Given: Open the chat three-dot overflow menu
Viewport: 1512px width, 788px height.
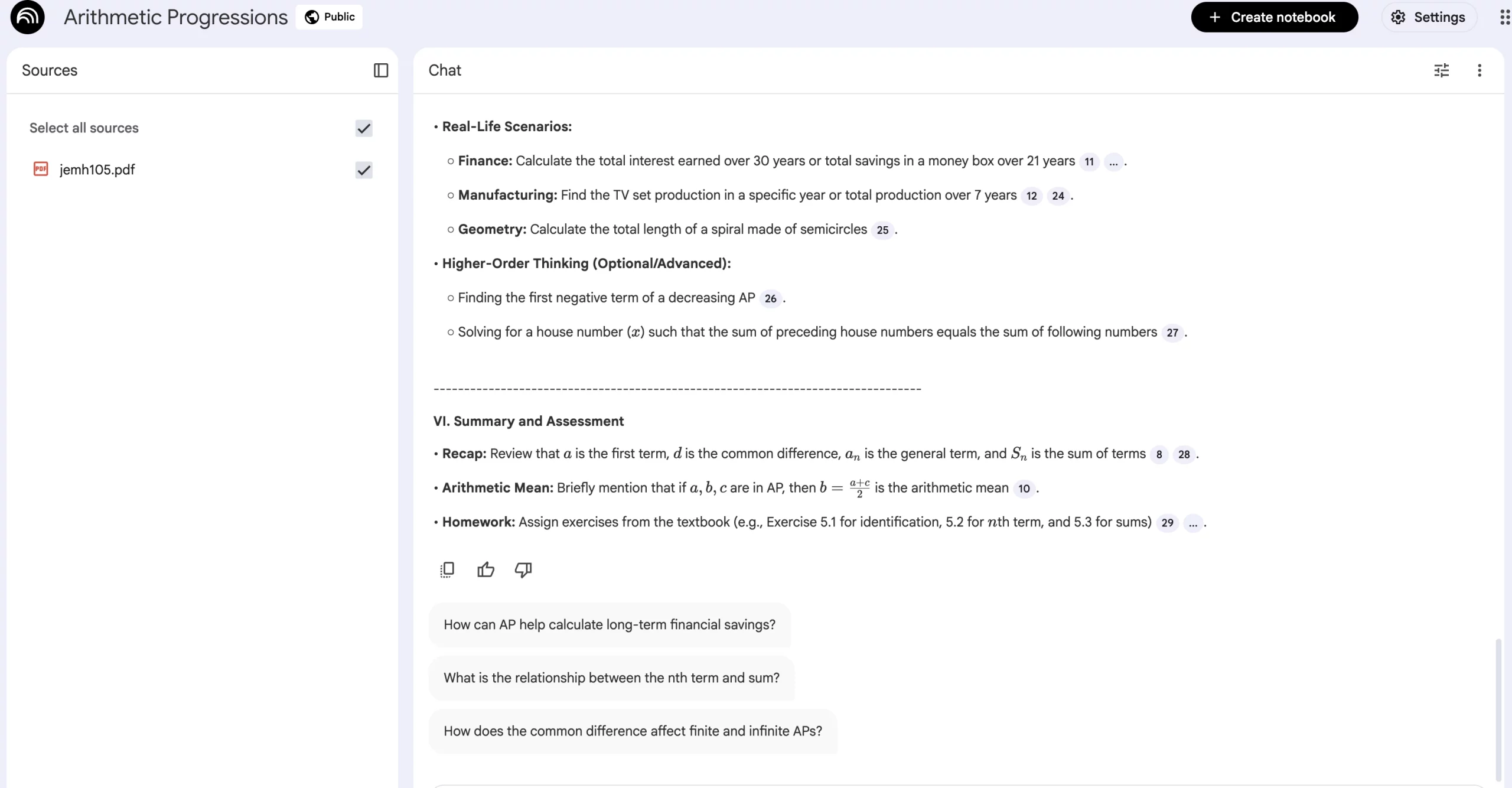Looking at the screenshot, I should (1480, 70).
